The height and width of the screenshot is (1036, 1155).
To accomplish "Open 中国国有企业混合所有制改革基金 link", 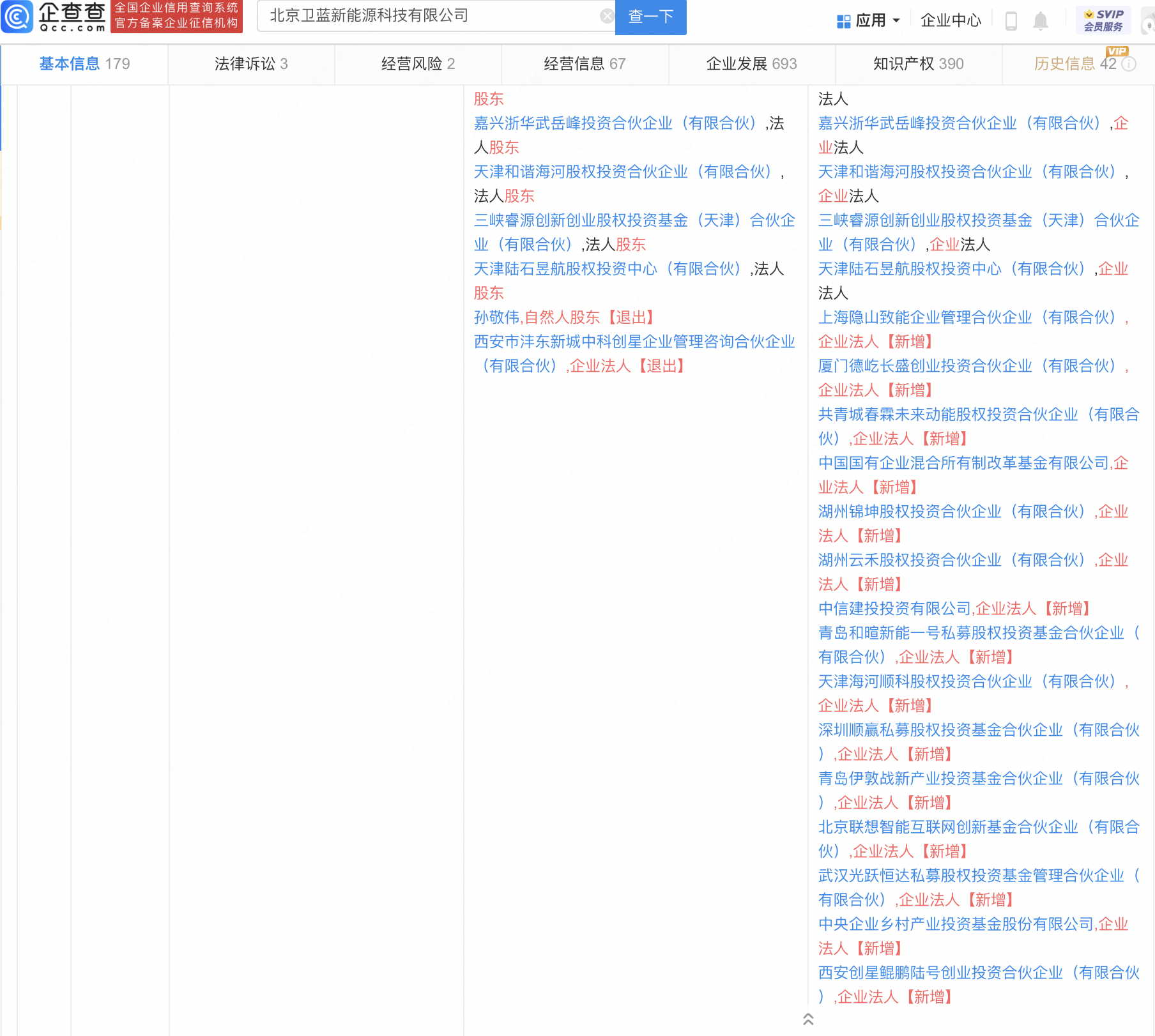I will tap(963, 463).
